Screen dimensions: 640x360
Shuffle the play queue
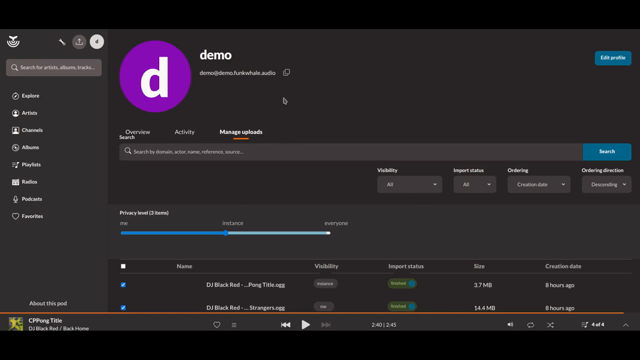point(550,325)
